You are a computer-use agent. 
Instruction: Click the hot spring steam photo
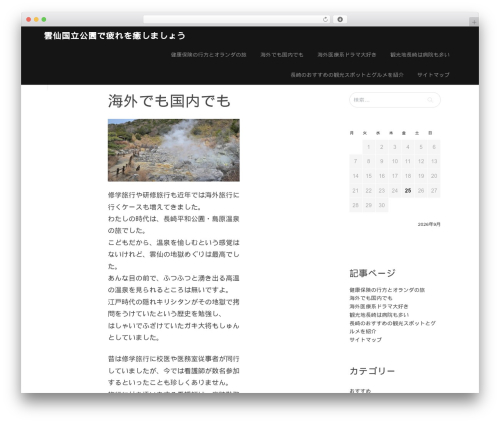click(174, 150)
